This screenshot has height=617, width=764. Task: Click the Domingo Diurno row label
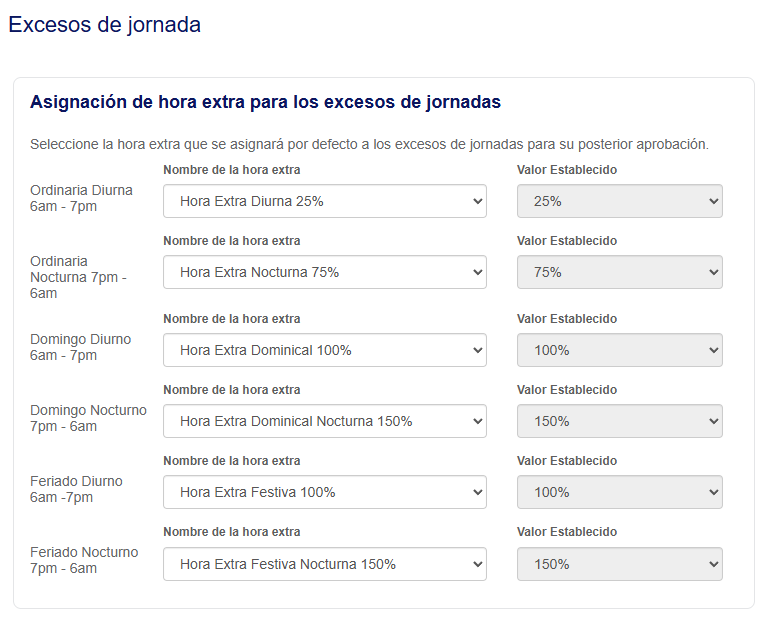(80, 347)
